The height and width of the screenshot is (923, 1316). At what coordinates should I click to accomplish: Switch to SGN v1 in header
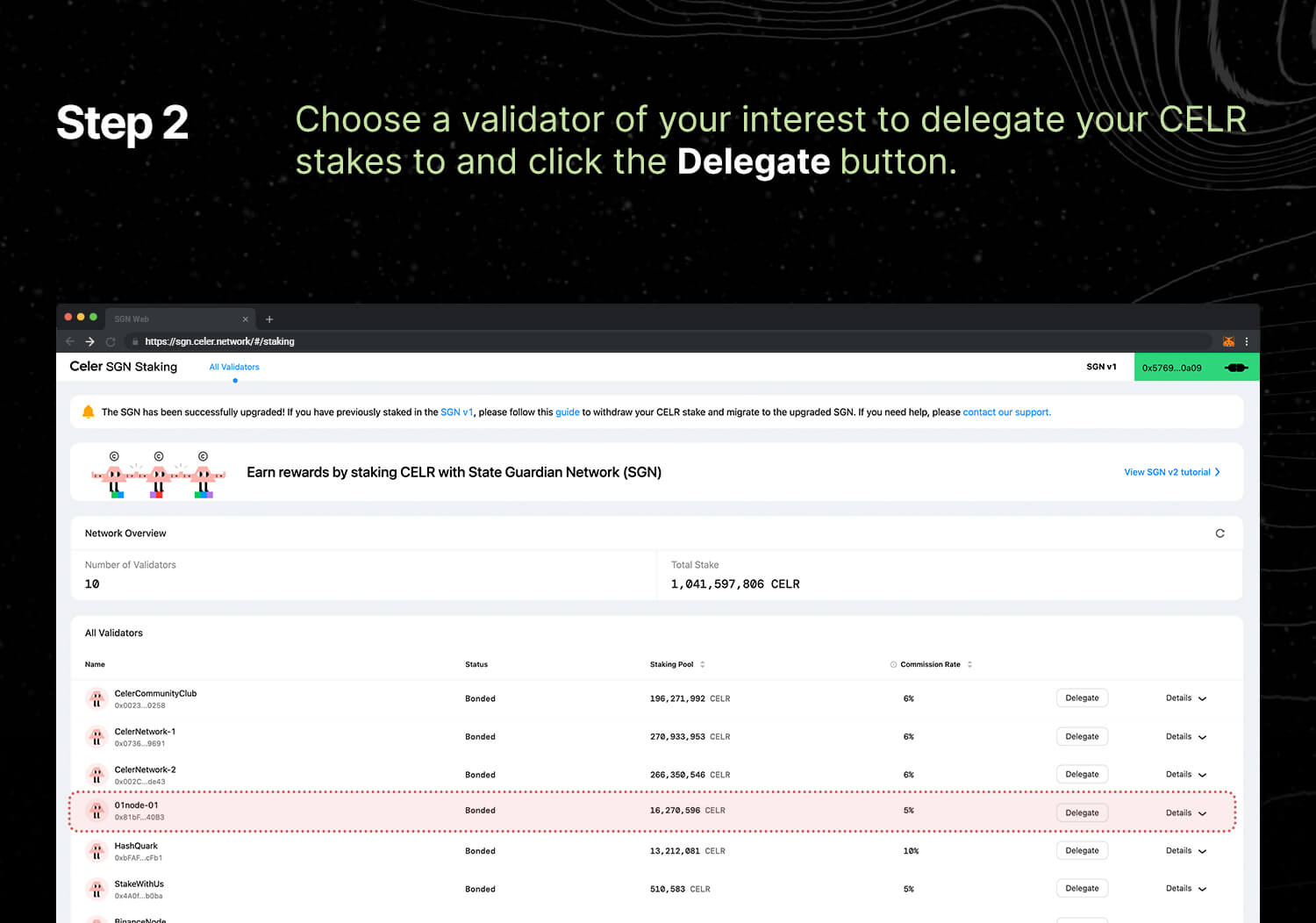1101,367
